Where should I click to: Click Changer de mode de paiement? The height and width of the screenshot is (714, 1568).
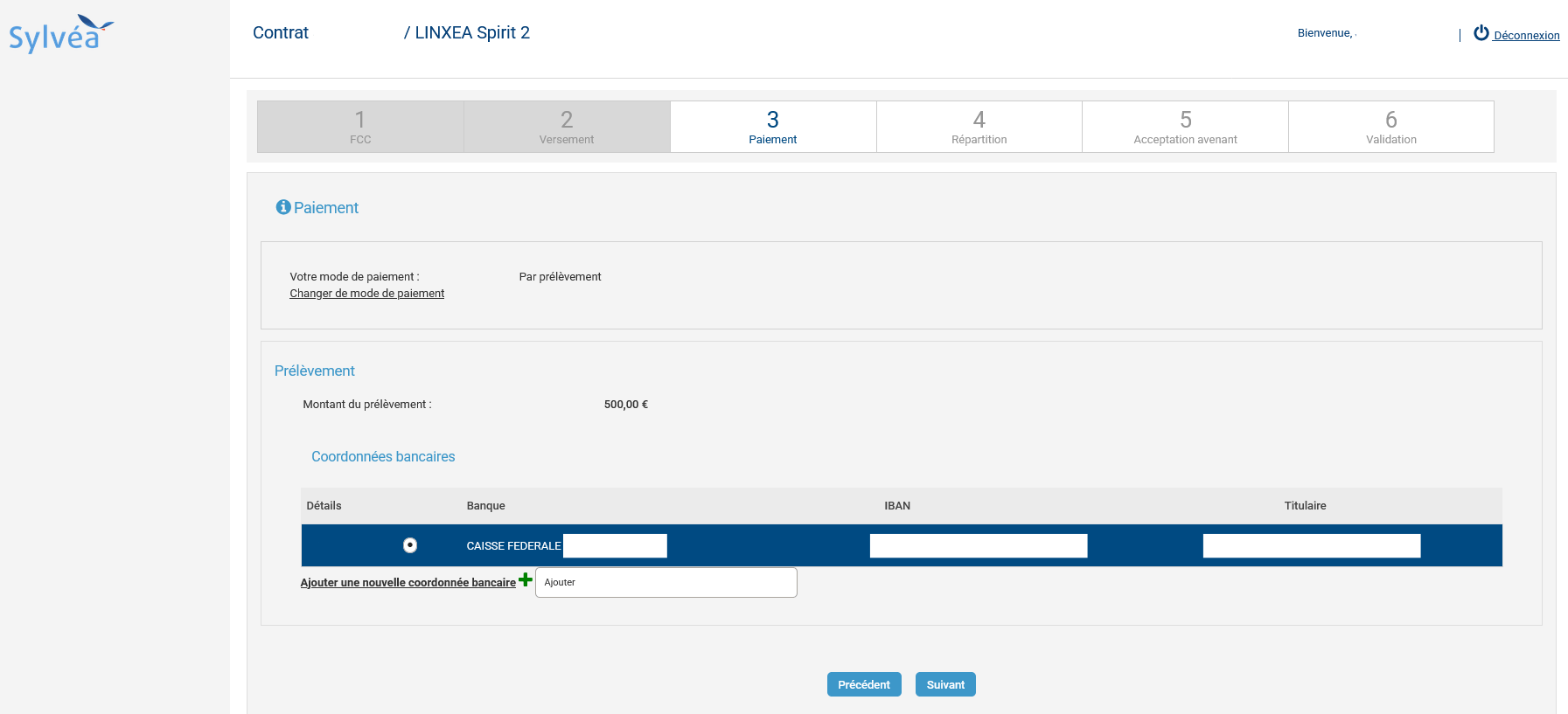click(x=367, y=294)
